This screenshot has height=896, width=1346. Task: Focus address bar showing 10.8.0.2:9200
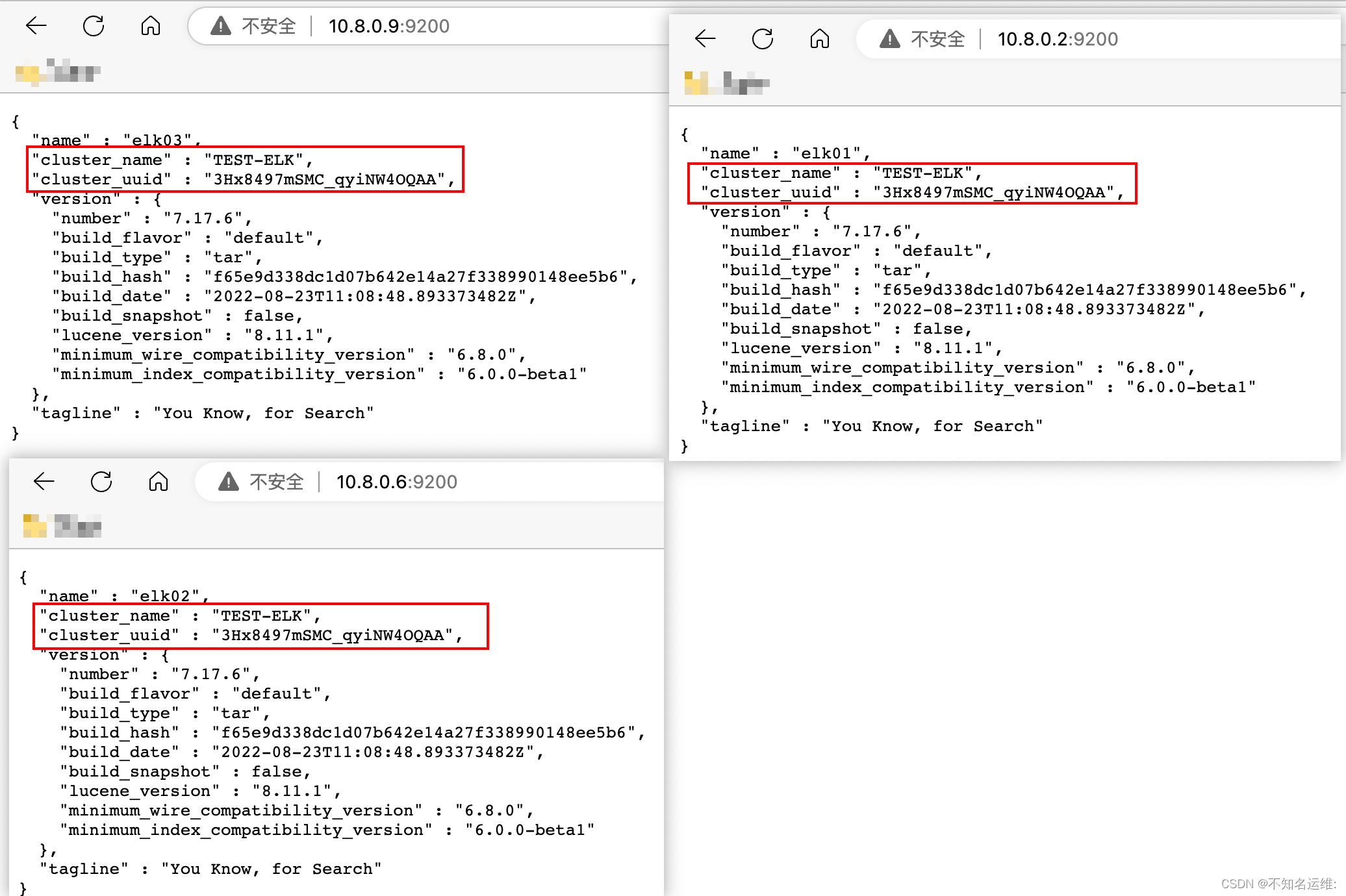[x=1058, y=39]
